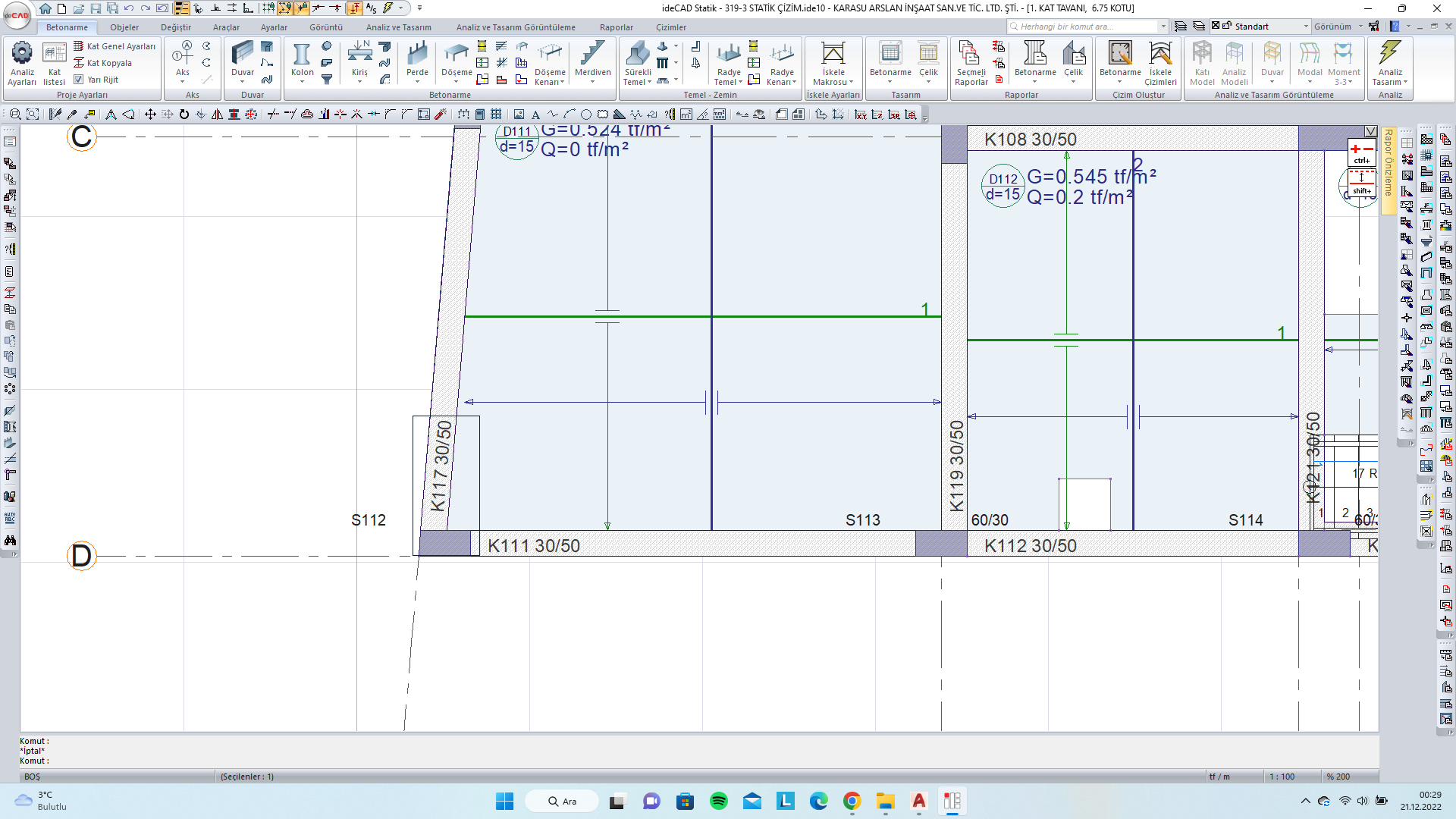The height and width of the screenshot is (819, 1456).
Task: Click the Undo arrow icon
Action: pos(129,8)
